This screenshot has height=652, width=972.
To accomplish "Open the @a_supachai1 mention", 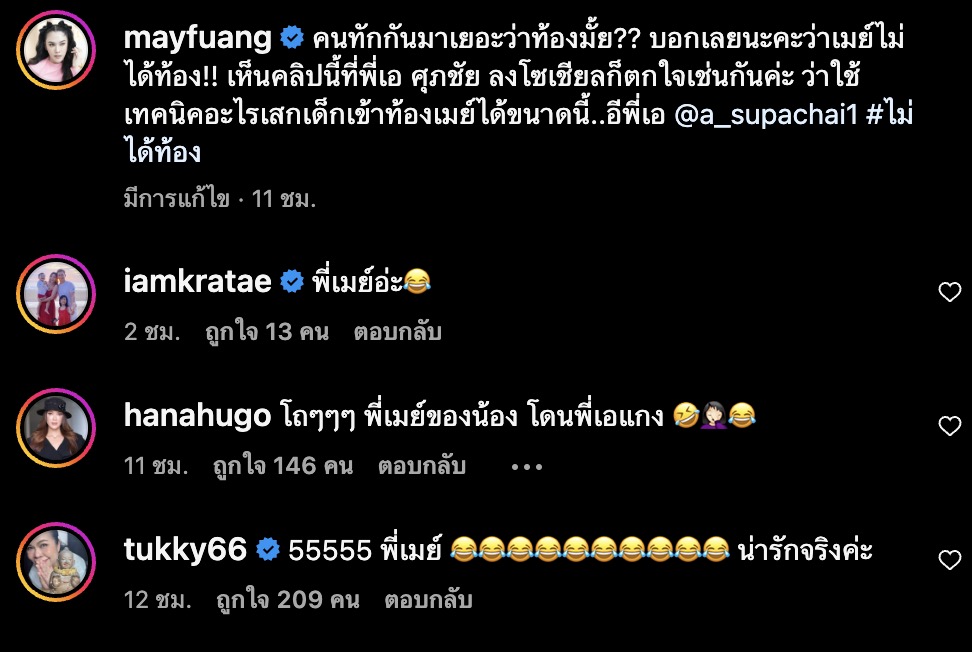I will [x=765, y=115].
